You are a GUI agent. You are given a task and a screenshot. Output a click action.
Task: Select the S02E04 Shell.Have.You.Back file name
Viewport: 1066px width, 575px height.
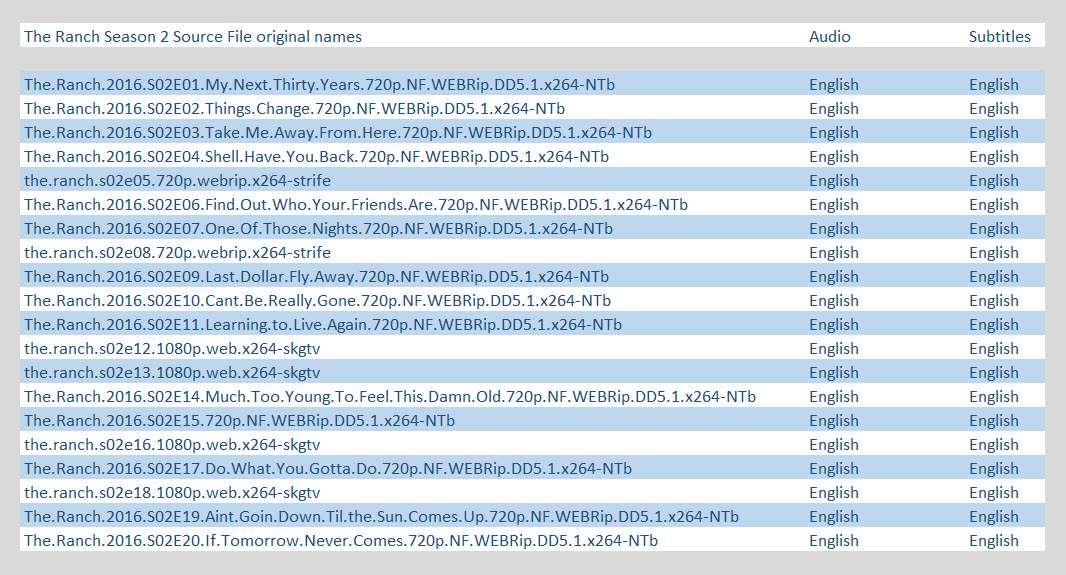tap(316, 157)
